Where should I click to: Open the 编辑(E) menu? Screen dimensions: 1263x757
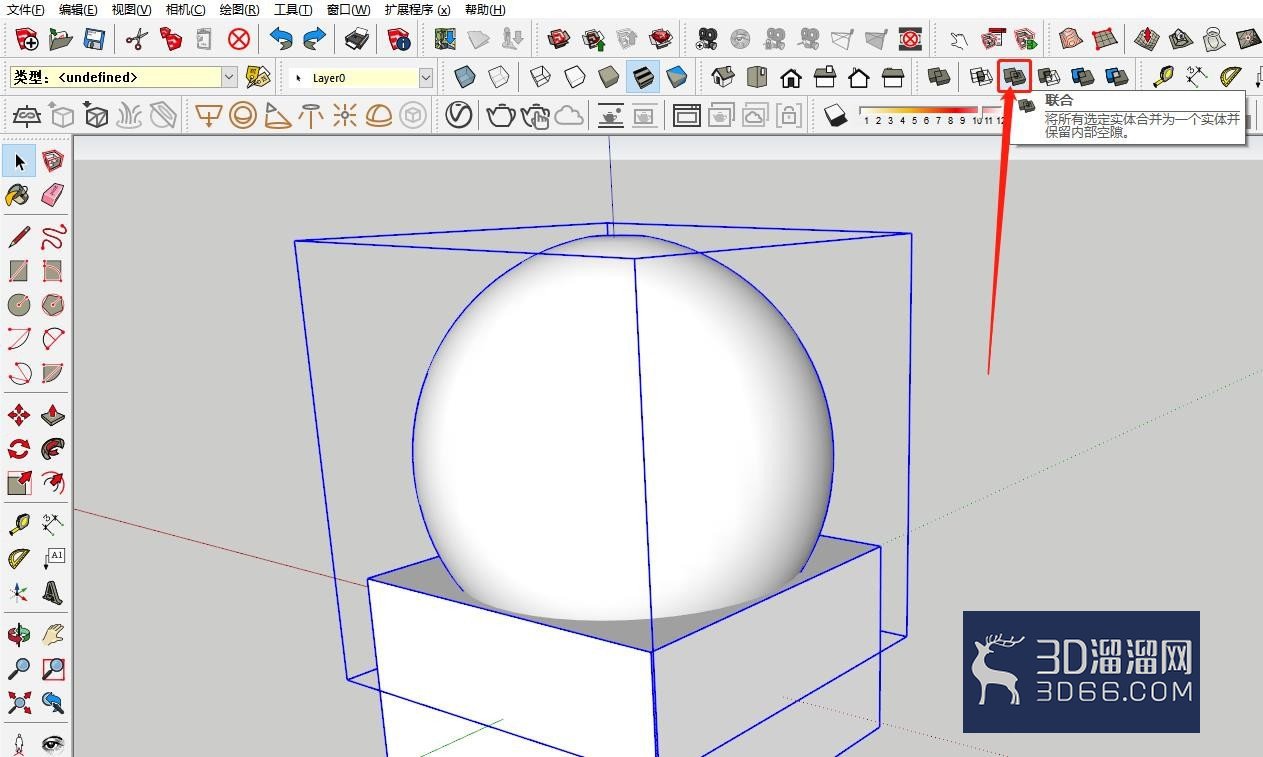pyautogui.click(x=78, y=9)
